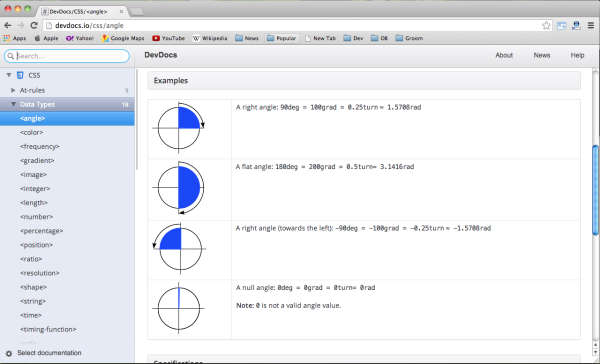Viewport: 600px width, 364px height.
Task: Reload the page with the refresh icon
Action: tap(34, 25)
